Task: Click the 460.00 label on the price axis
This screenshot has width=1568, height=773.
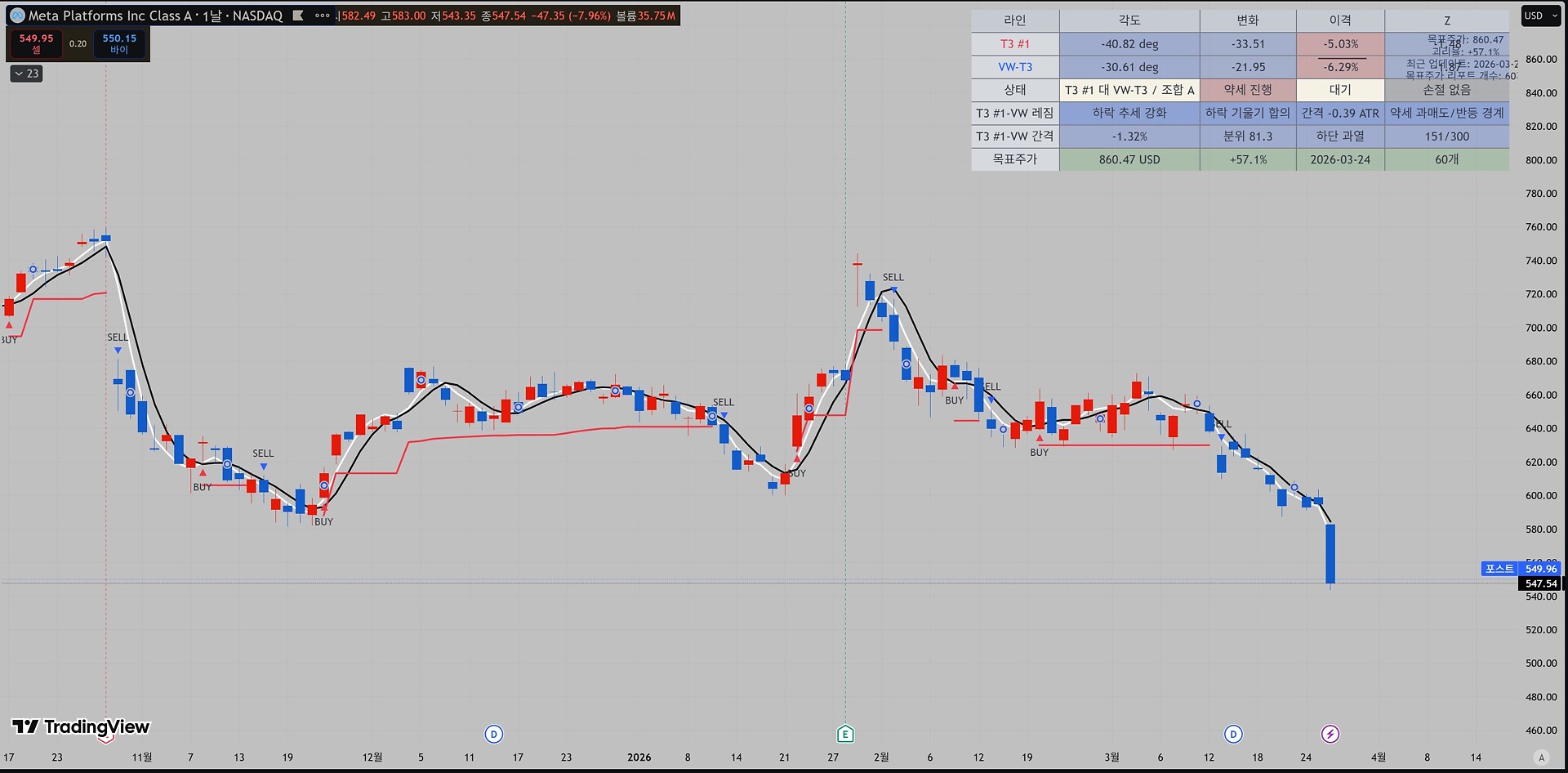Action: 1541,731
